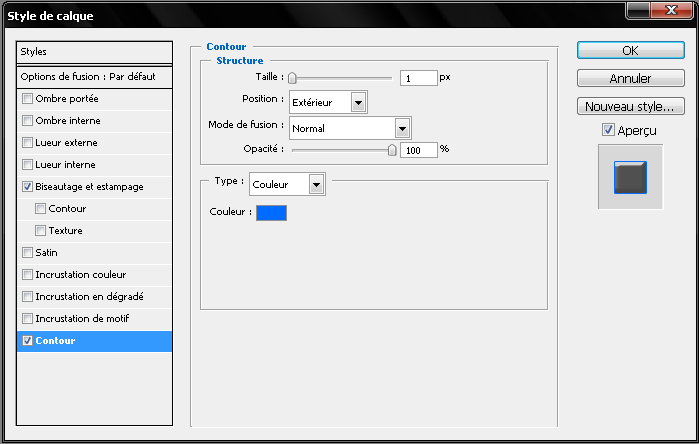Select Ombre interne row label
The width and height of the screenshot is (699, 444).
pos(68,120)
